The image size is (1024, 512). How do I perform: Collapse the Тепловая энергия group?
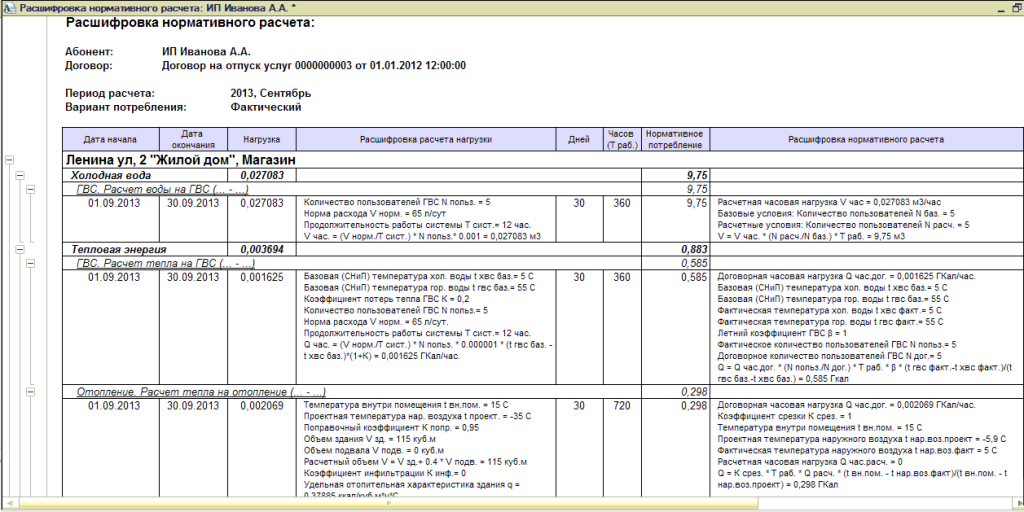[x=20, y=249]
